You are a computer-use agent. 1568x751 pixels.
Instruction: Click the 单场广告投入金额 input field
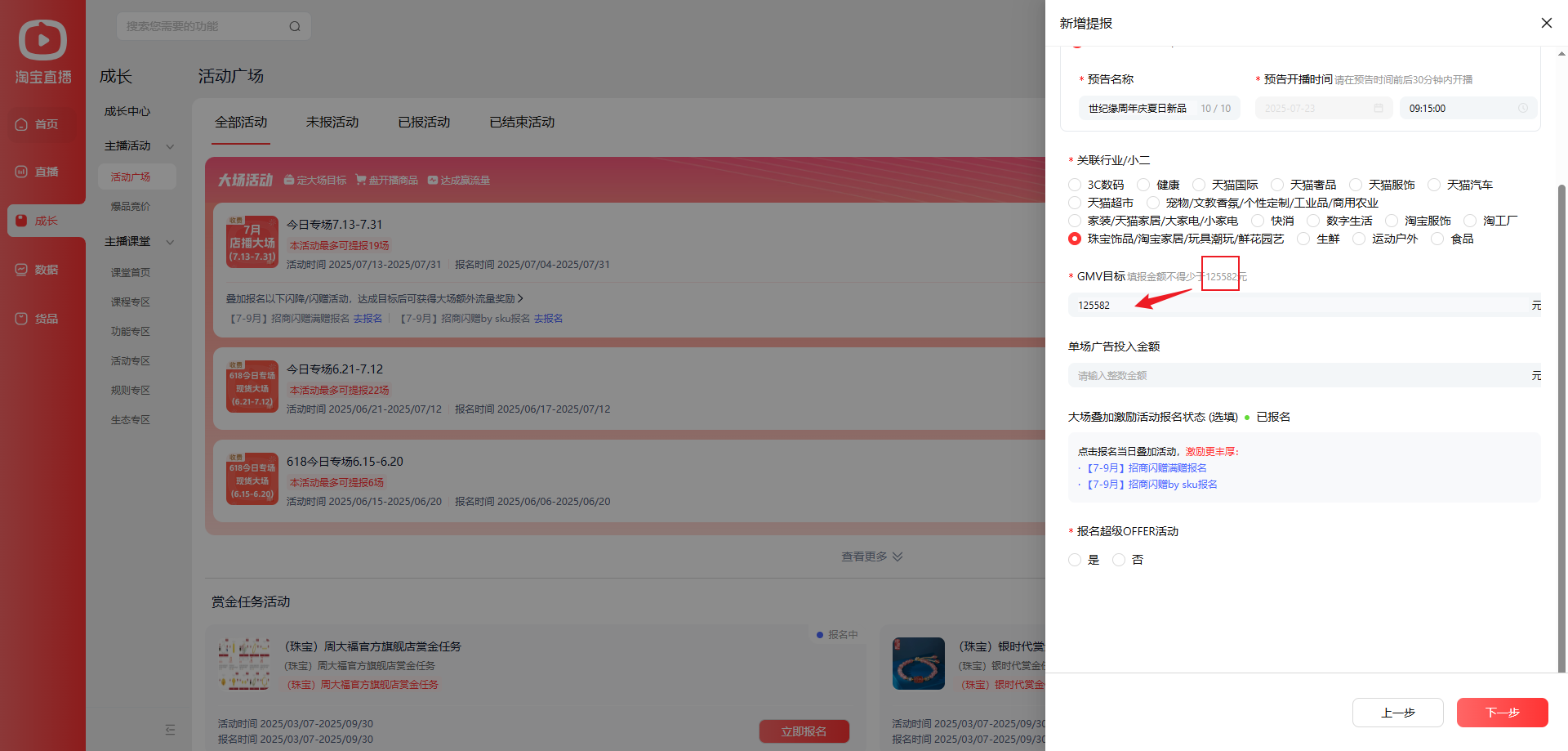point(1298,376)
